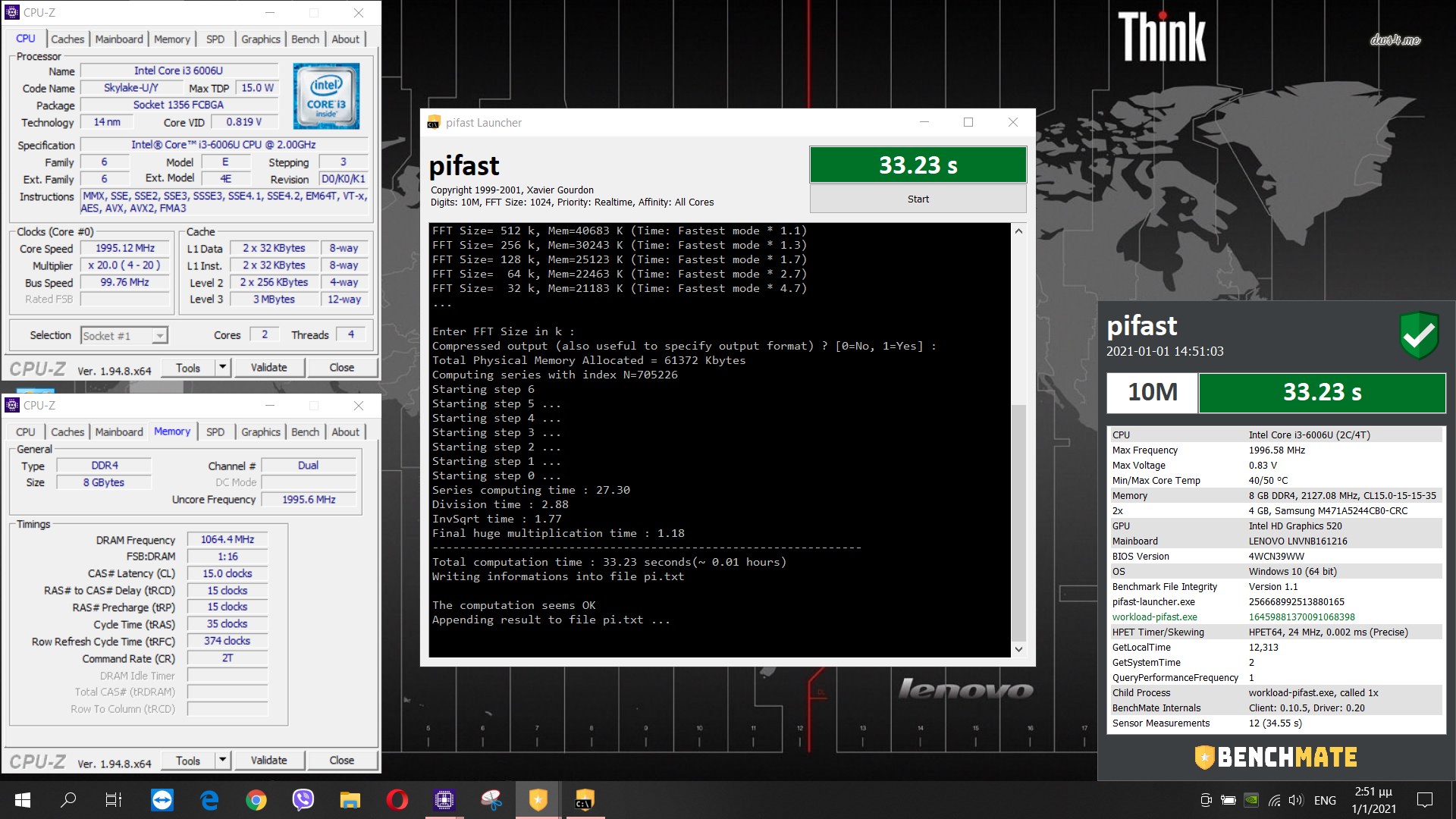Click Close button in the bottom CPU-Z window
This screenshot has height=819, width=1456.
(342, 761)
